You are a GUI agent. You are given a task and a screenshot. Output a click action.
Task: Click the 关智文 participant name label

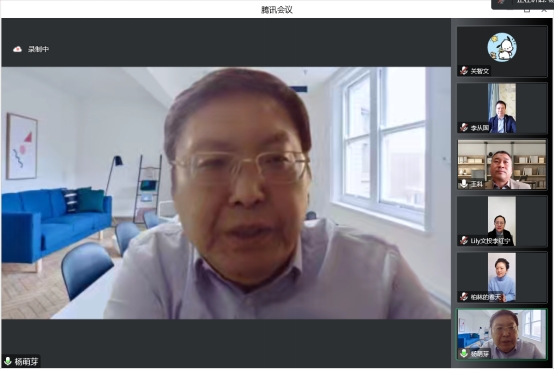[x=479, y=71]
